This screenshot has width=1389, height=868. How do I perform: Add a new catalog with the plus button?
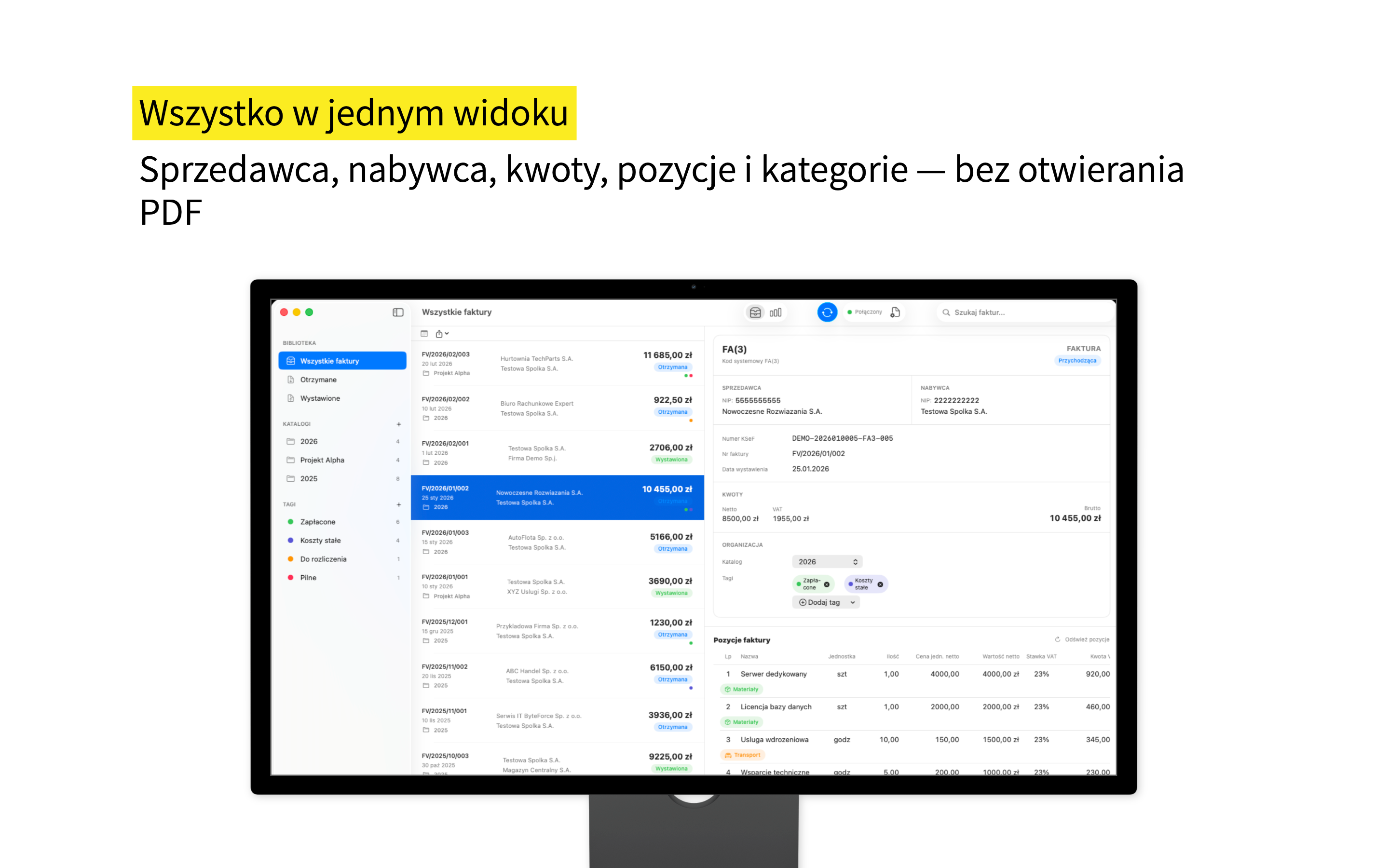pos(398,424)
